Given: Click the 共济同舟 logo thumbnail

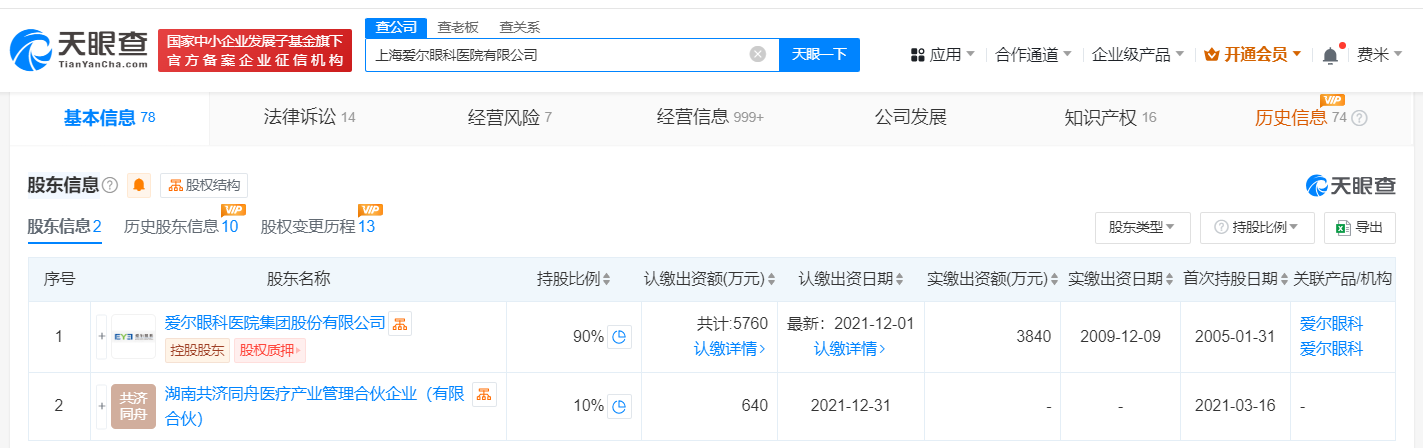Looking at the screenshot, I should (133, 406).
